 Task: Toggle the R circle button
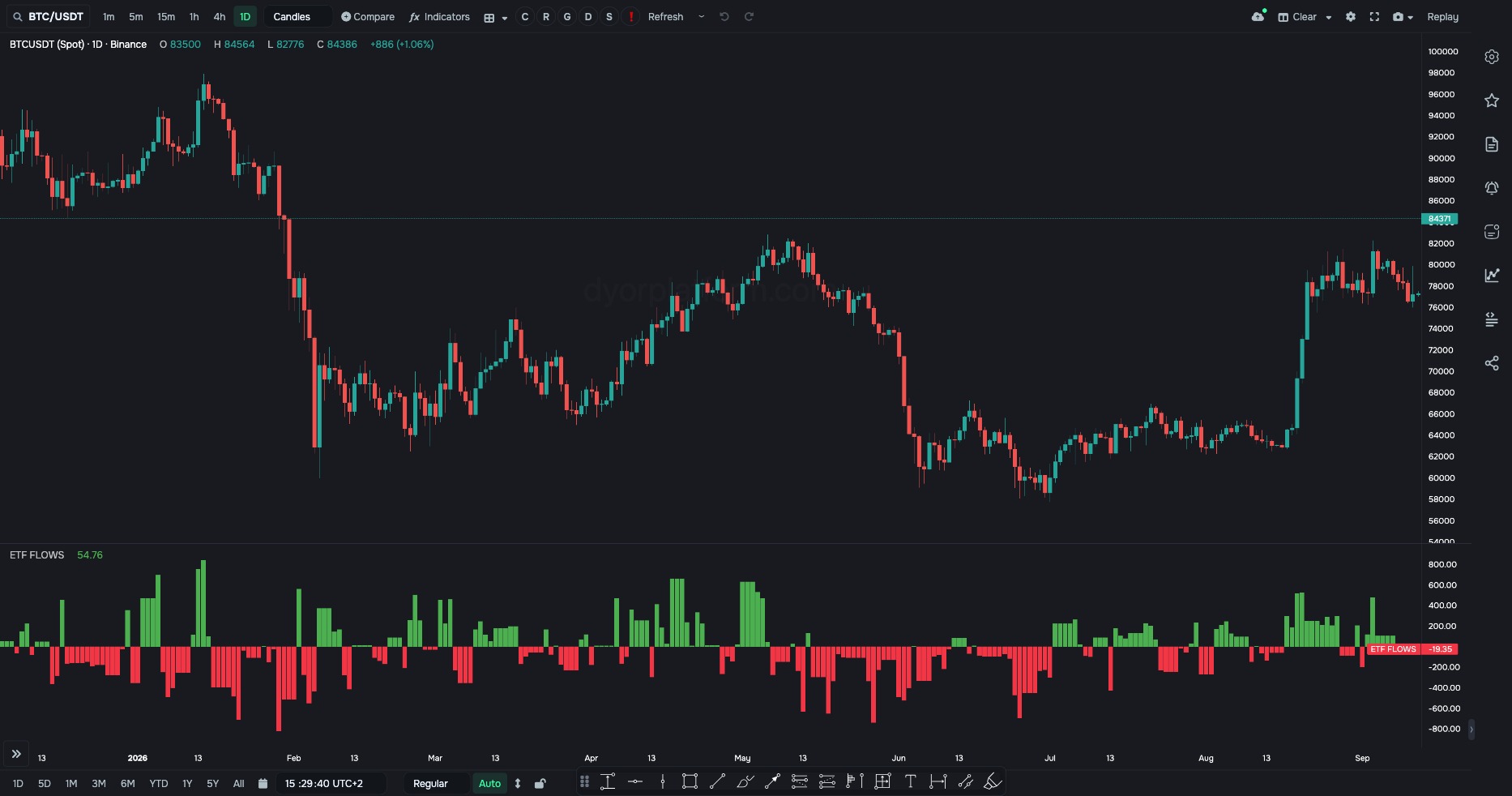(x=546, y=16)
